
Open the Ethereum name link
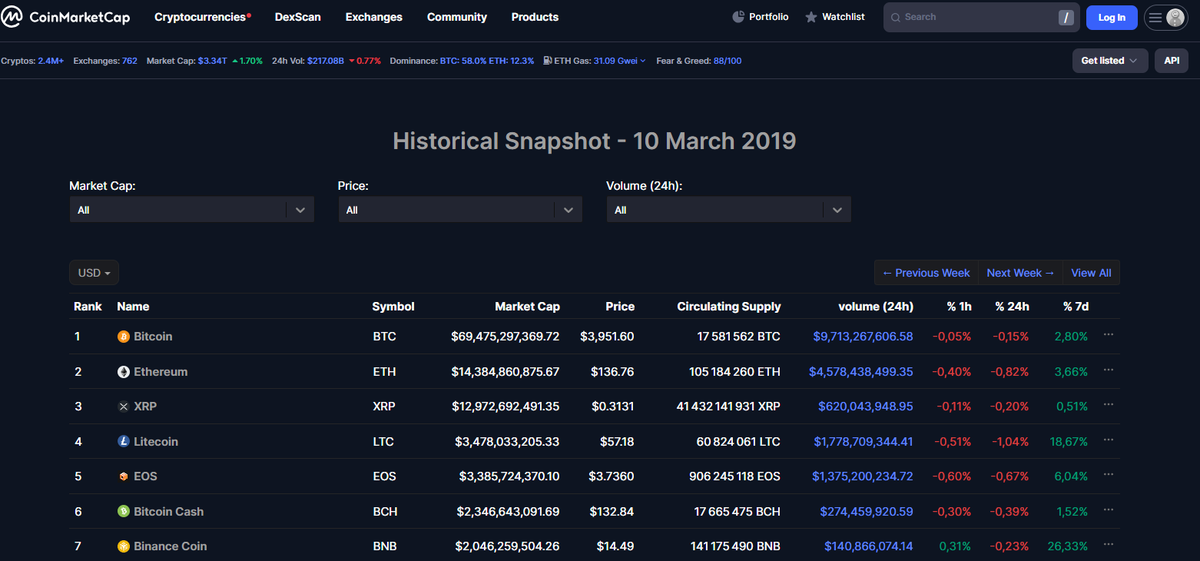click(x=161, y=372)
